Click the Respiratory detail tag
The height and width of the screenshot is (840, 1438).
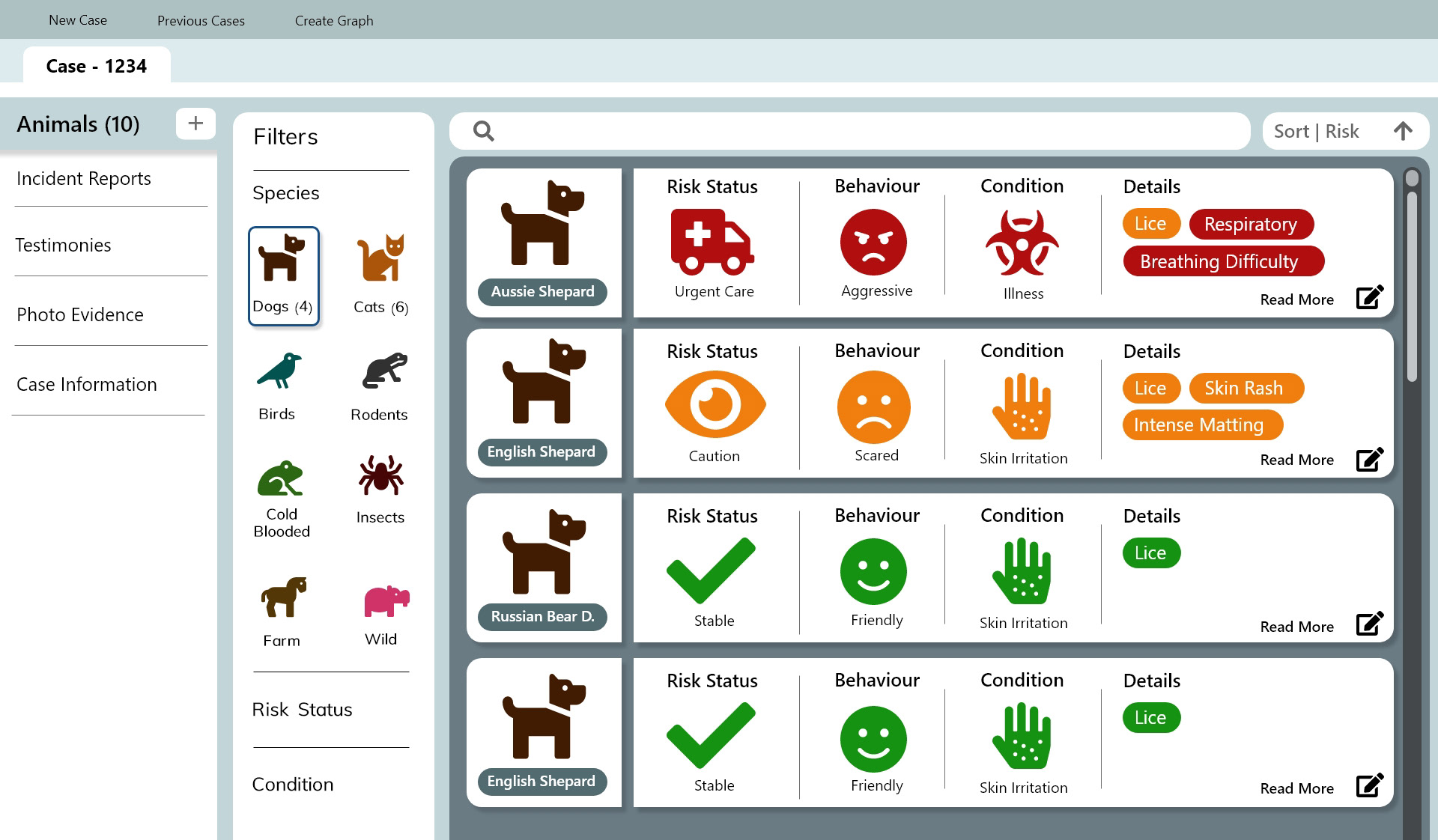point(1251,224)
